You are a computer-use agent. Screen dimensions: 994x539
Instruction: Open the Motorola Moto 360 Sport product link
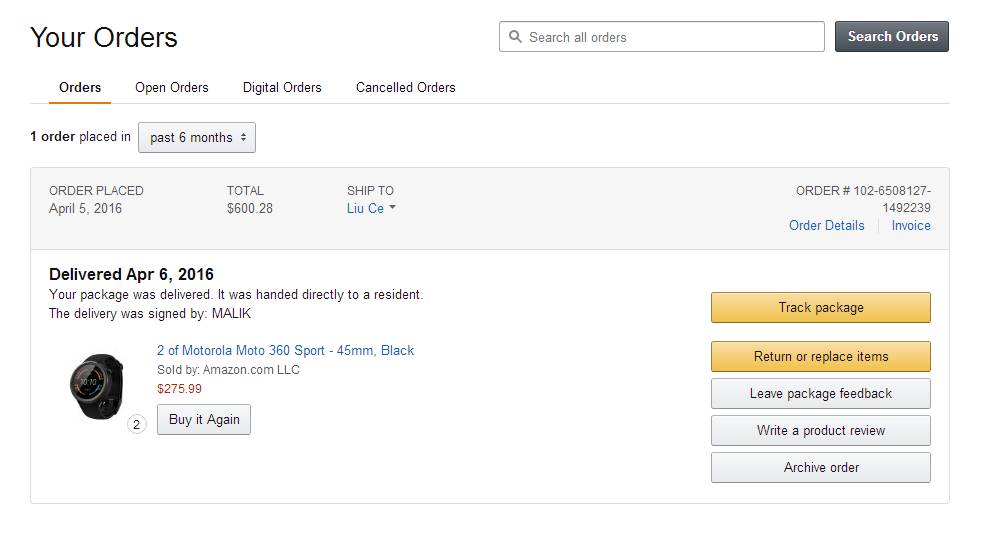click(285, 351)
